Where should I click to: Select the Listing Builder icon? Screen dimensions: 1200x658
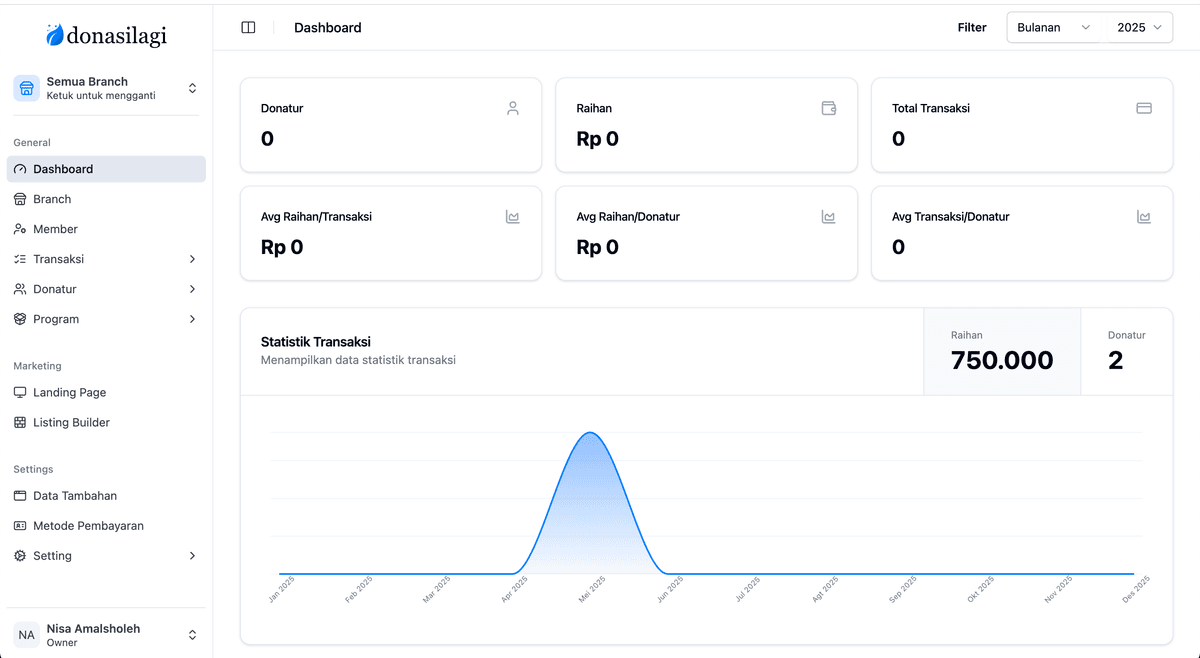(21, 422)
